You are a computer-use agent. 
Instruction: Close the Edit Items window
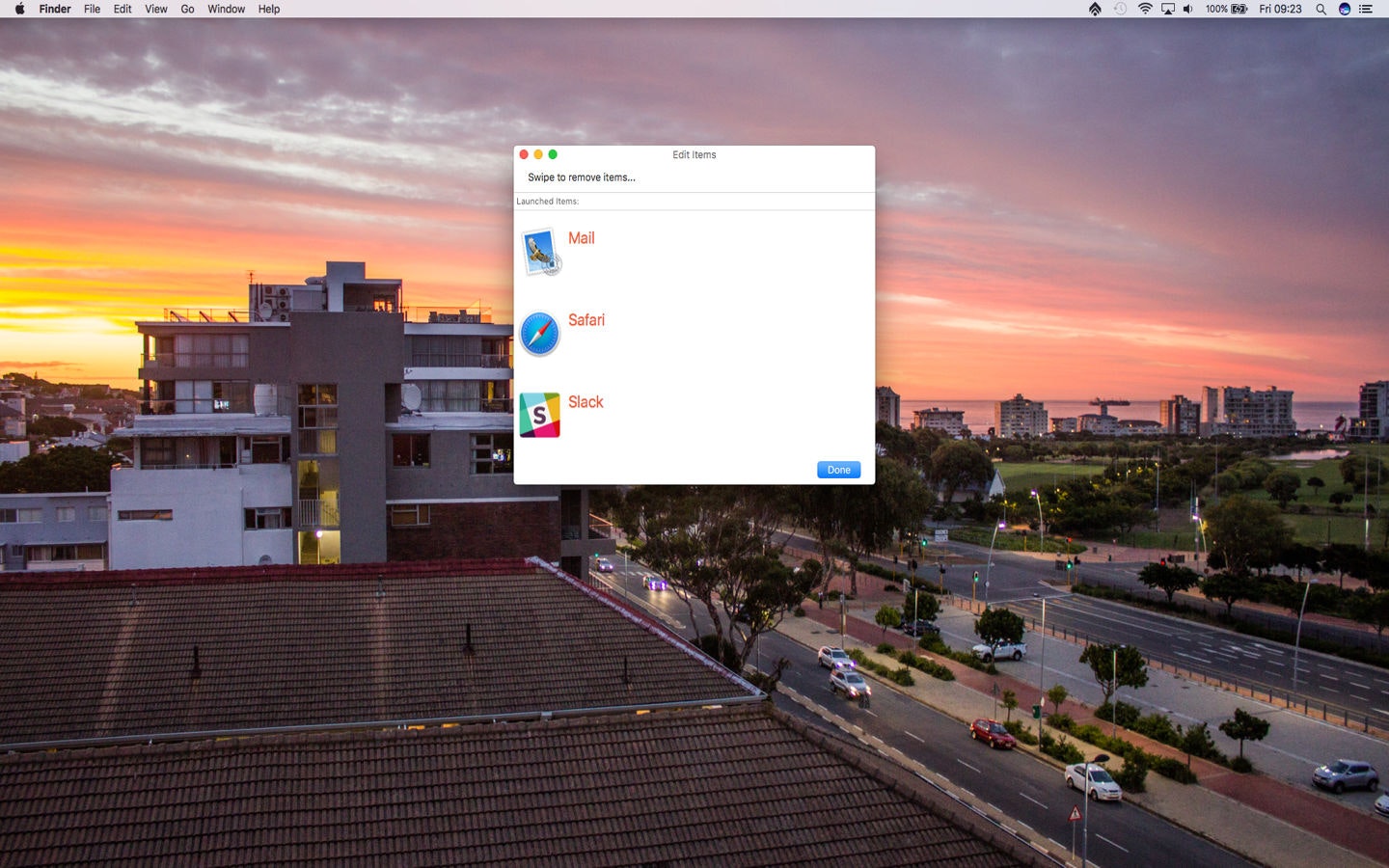click(524, 154)
